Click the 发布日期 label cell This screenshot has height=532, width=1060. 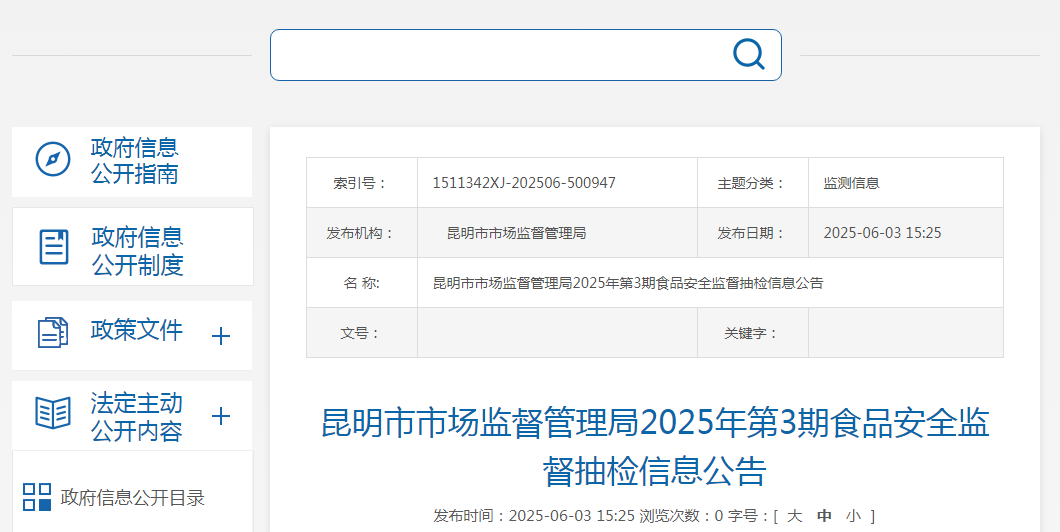tap(753, 233)
